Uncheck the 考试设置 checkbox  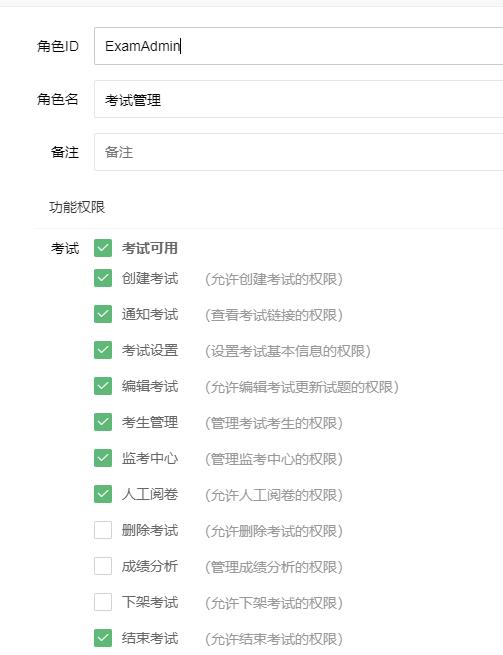[x=103, y=350]
